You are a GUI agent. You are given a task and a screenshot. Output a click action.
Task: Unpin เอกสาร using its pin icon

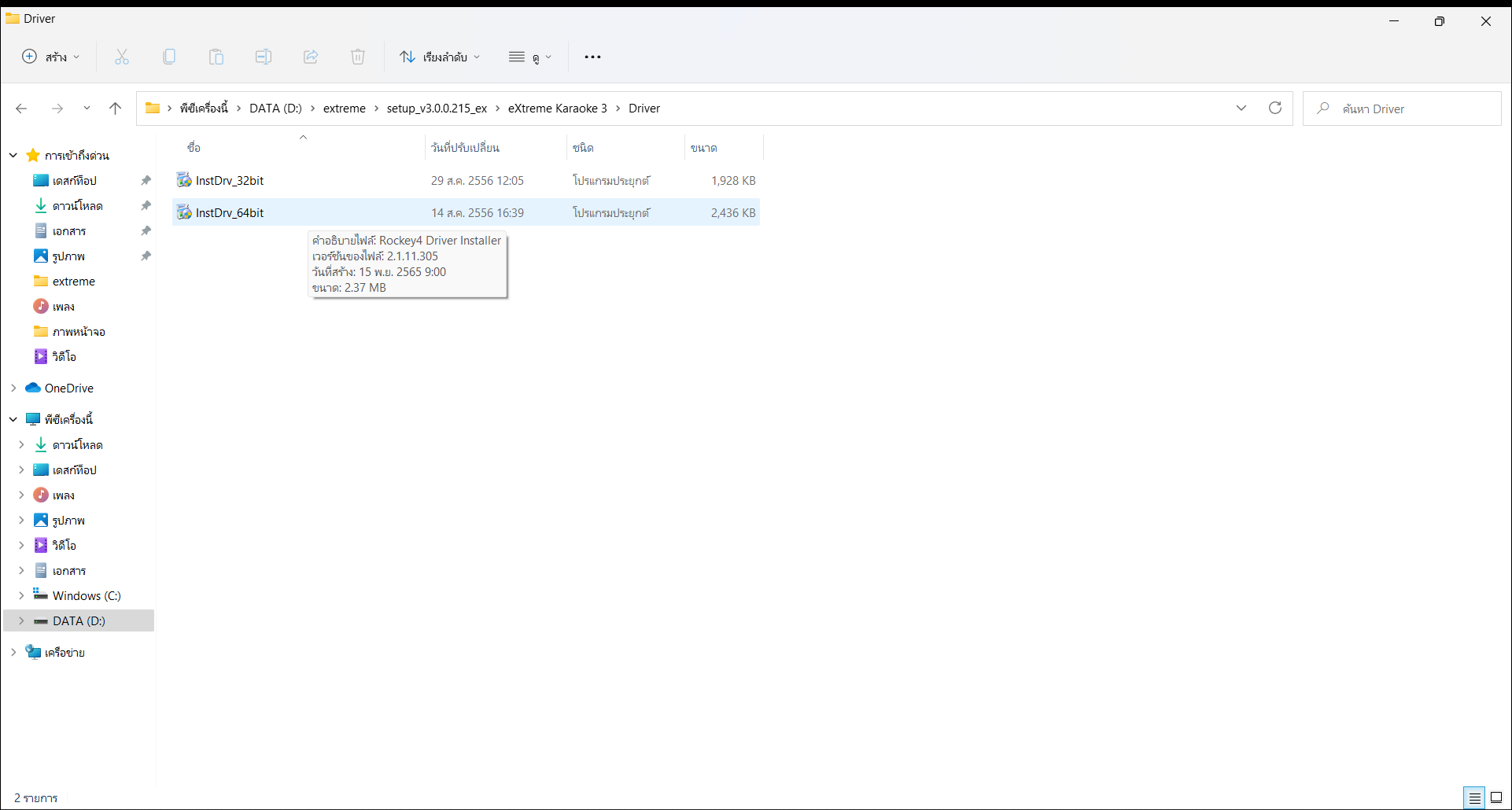[x=146, y=230]
